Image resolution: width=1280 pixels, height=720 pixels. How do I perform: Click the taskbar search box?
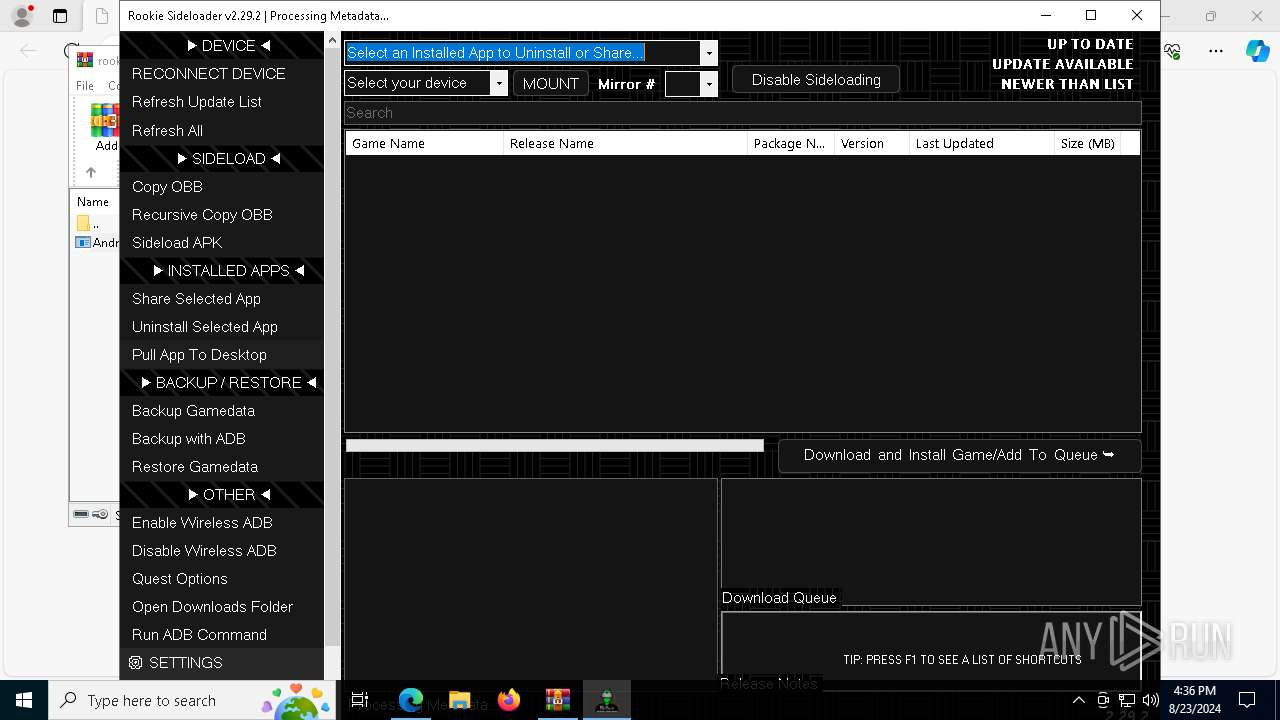pyautogui.click(x=193, y=700)
